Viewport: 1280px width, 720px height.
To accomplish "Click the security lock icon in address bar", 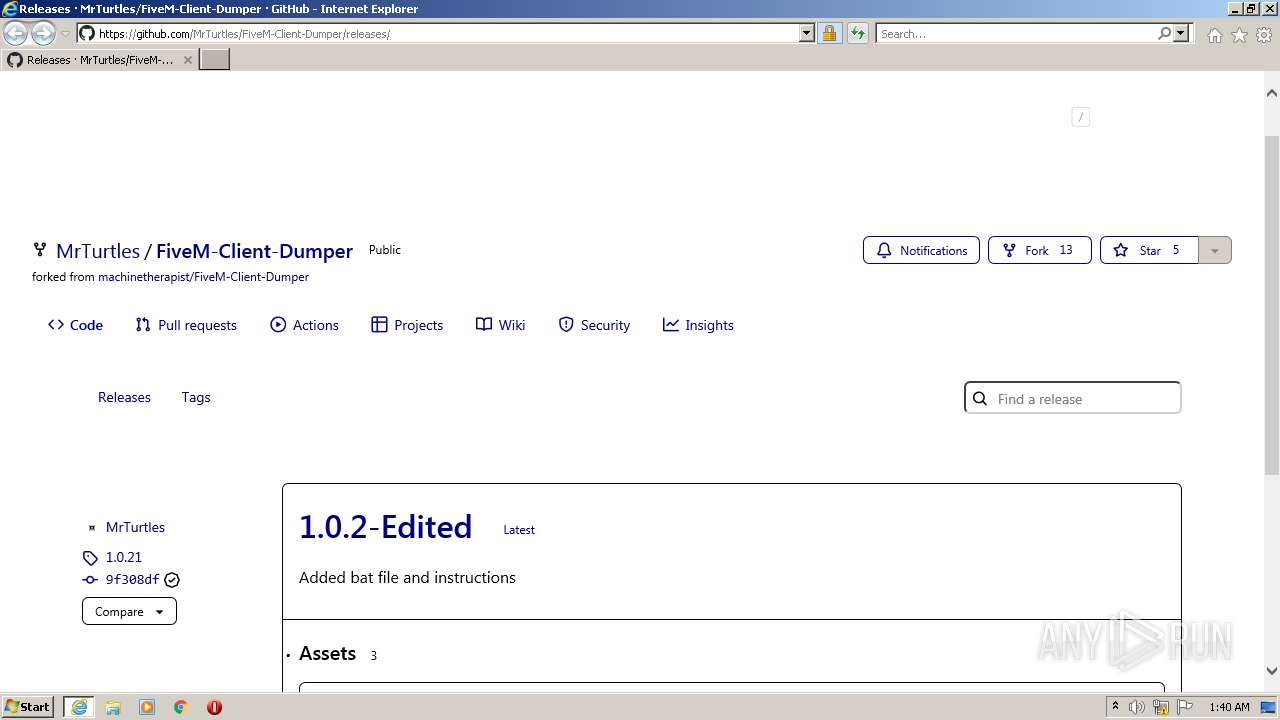I will click(x=829, y=33).
